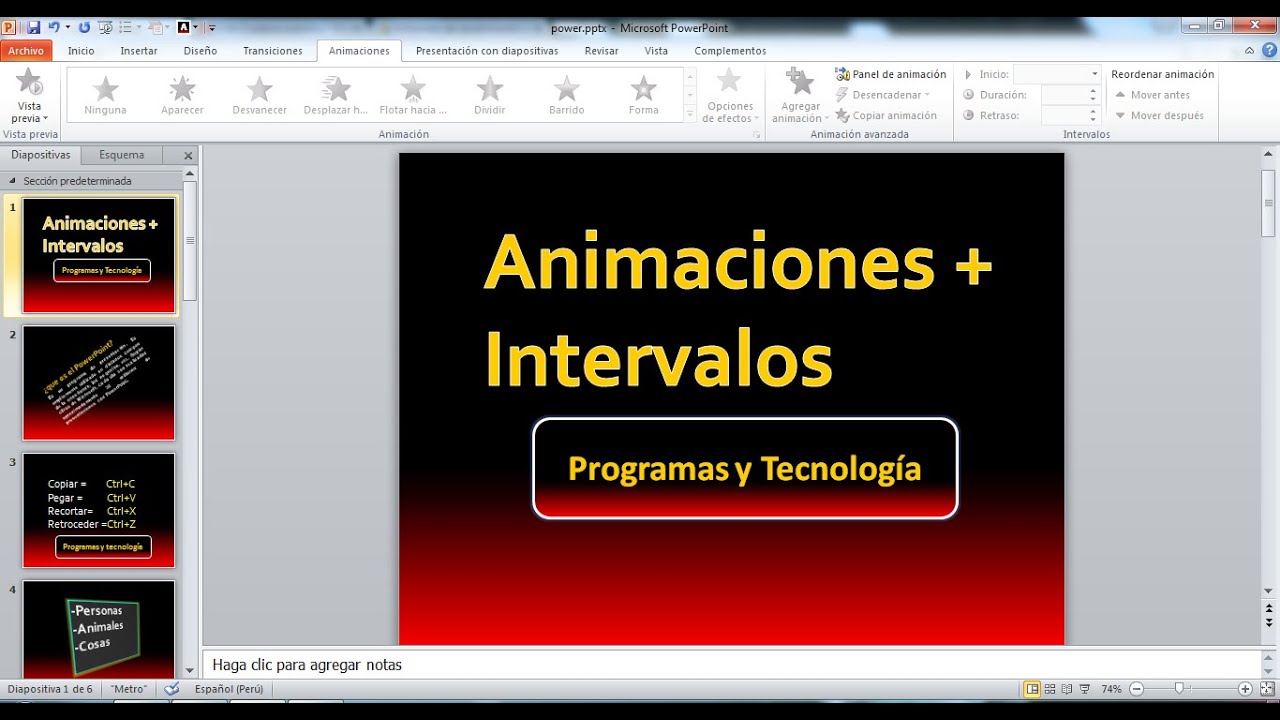
Task: Click the font color A icon
Action: pos(183,28)
